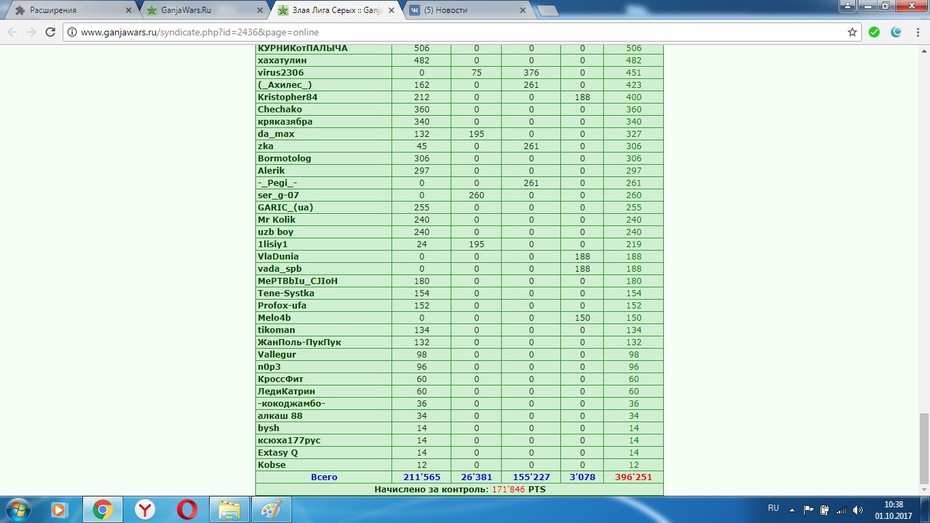Click the name Vallegur
Image resolution: width=930 pixels, height=523 pixels.
click(x=276, y=355)
